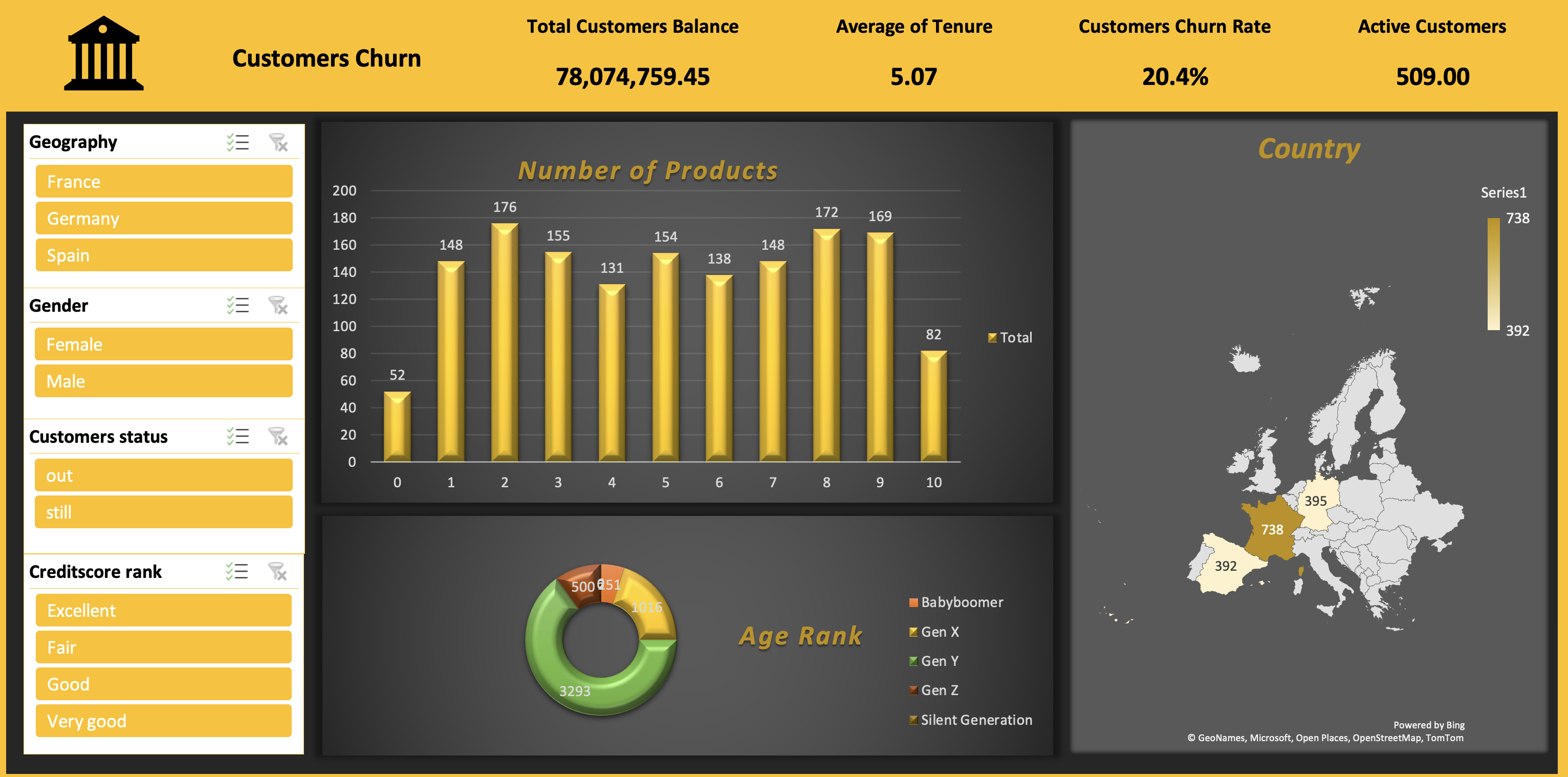Click the Series1 map legend label

1504,192
